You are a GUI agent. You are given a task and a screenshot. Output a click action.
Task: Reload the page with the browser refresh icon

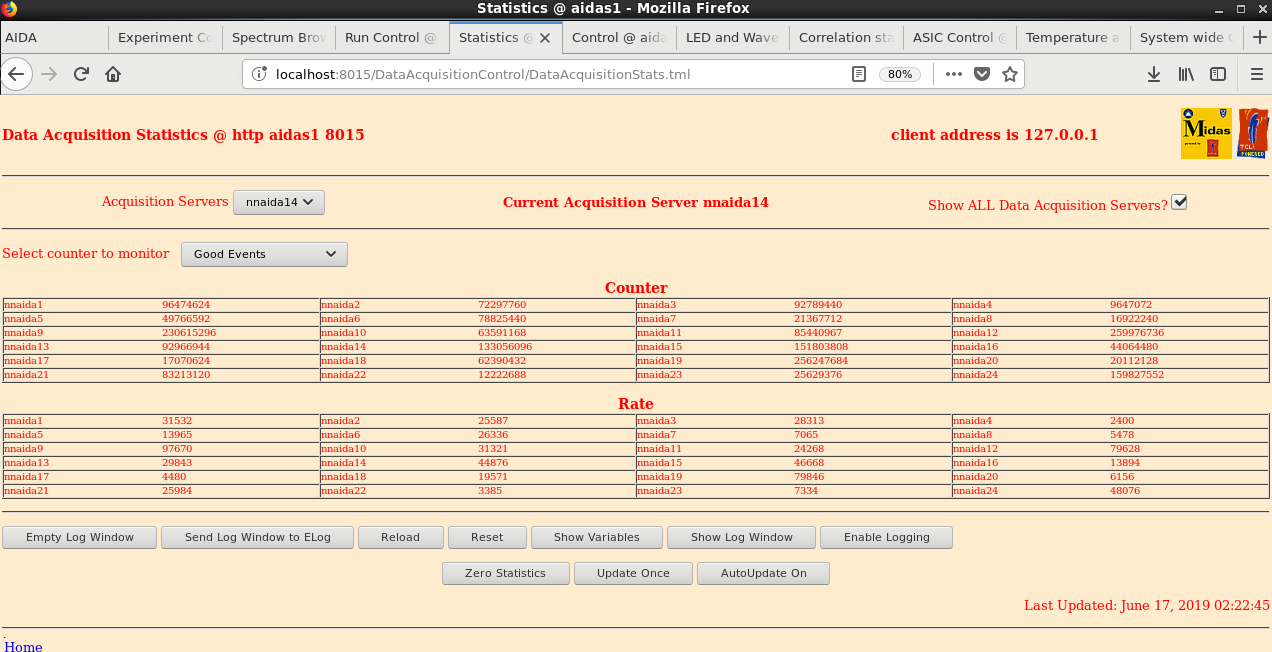[82, 74]
